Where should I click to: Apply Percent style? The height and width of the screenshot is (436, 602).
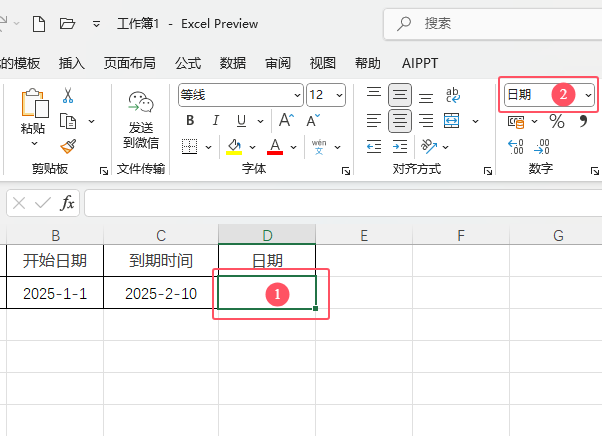click(x=557, y=121)
